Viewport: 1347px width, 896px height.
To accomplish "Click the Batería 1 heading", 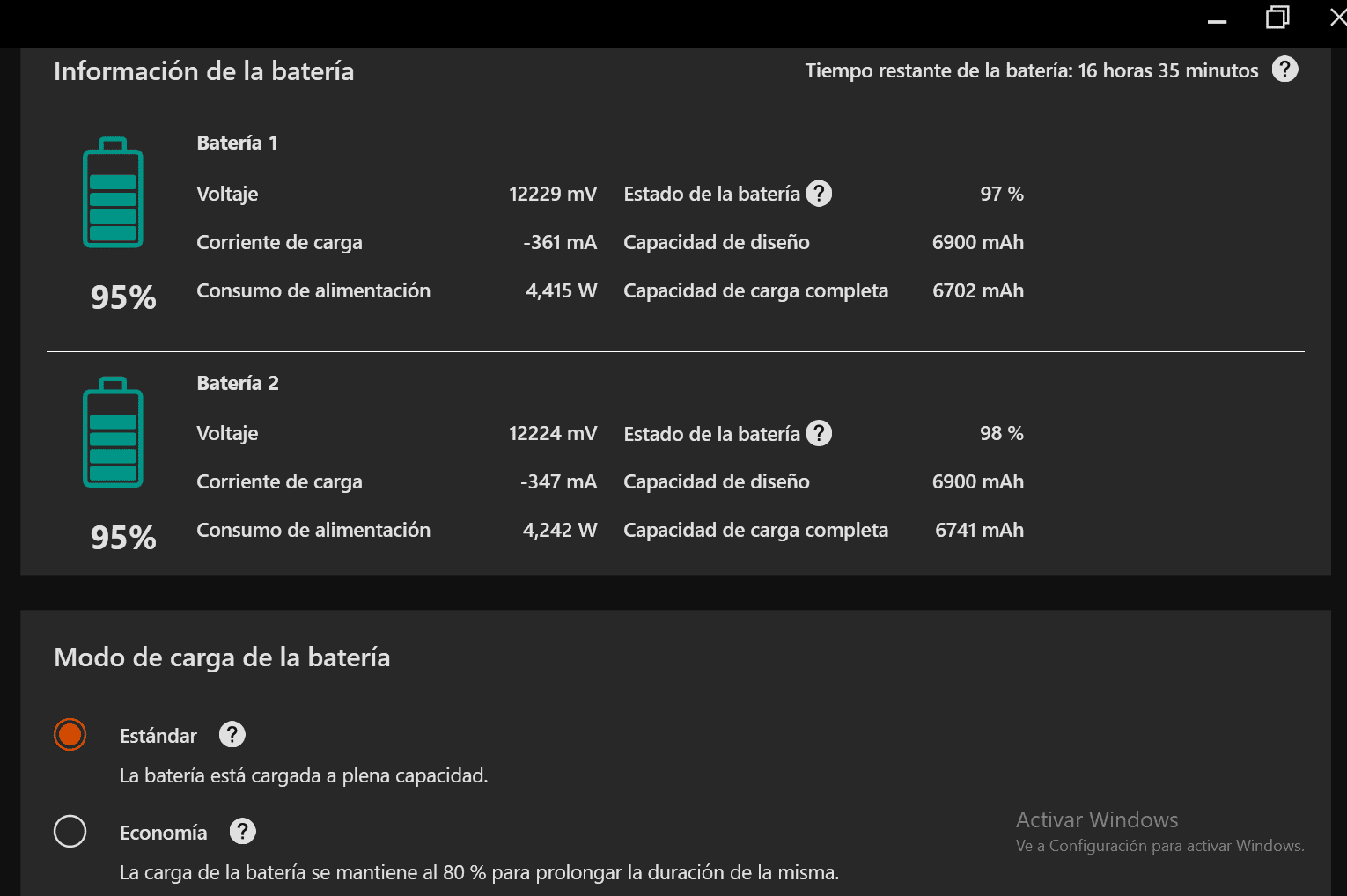I will click(x=238, y=143).
